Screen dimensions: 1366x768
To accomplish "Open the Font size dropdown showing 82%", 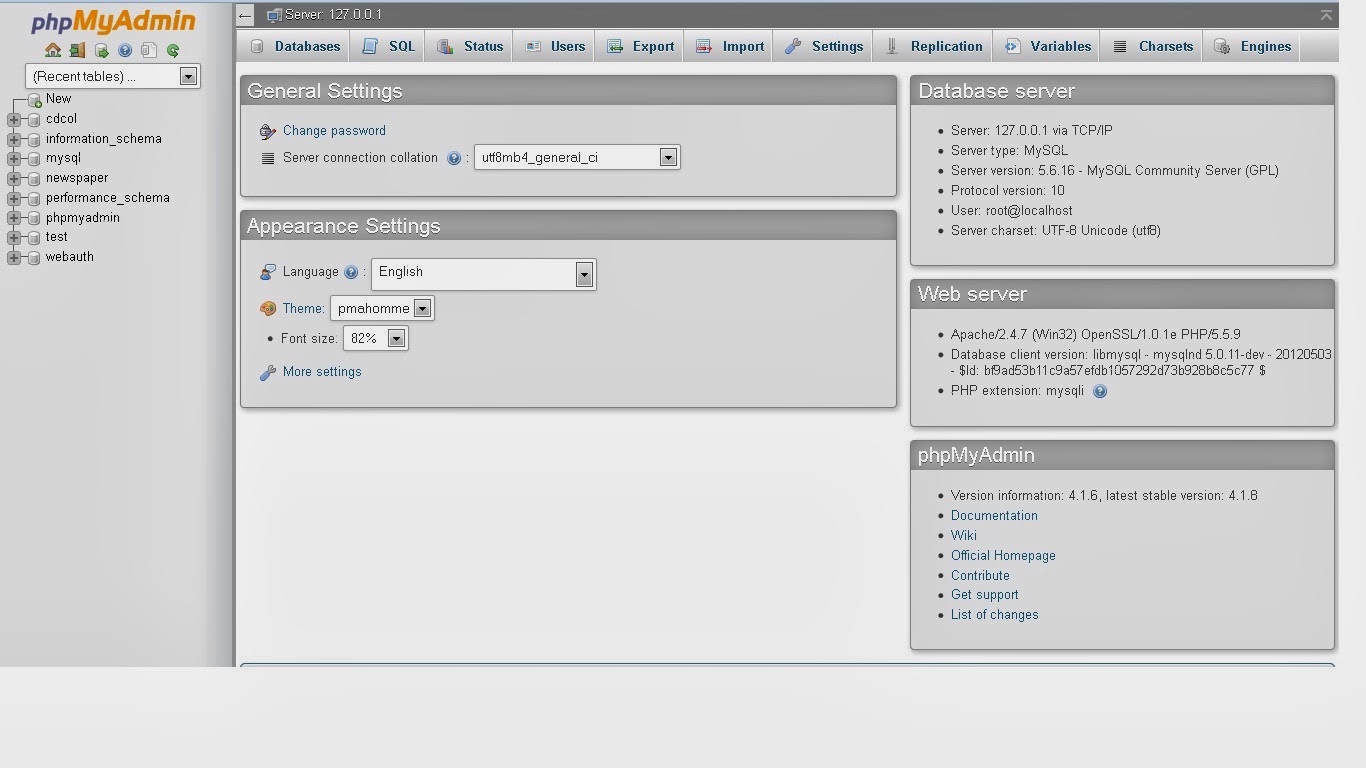I will pos(375,339).
